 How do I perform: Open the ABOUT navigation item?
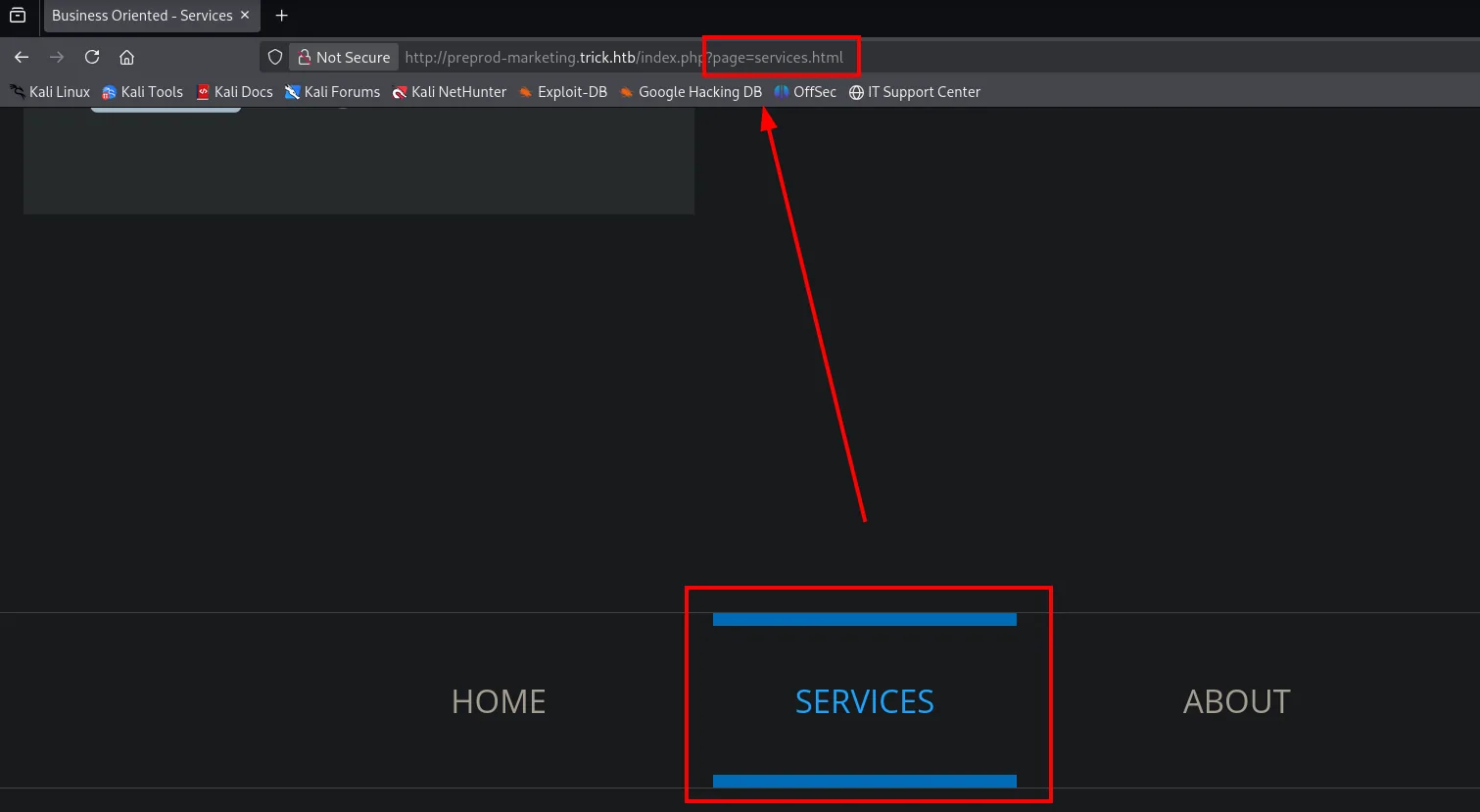(x=1237, y=701)
